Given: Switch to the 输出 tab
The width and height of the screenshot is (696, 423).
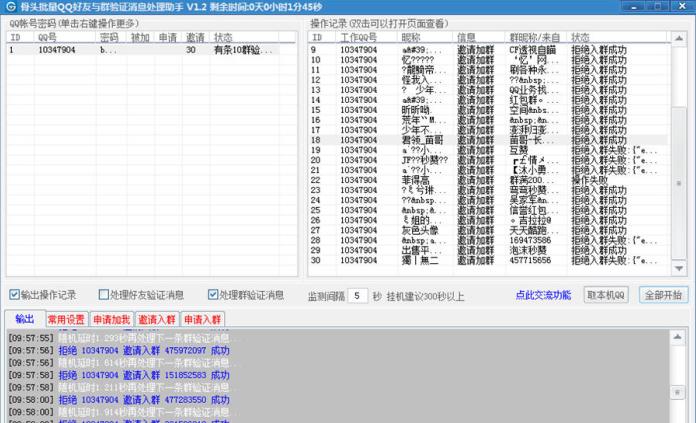Looking at the screenshot, I should 24,320.
